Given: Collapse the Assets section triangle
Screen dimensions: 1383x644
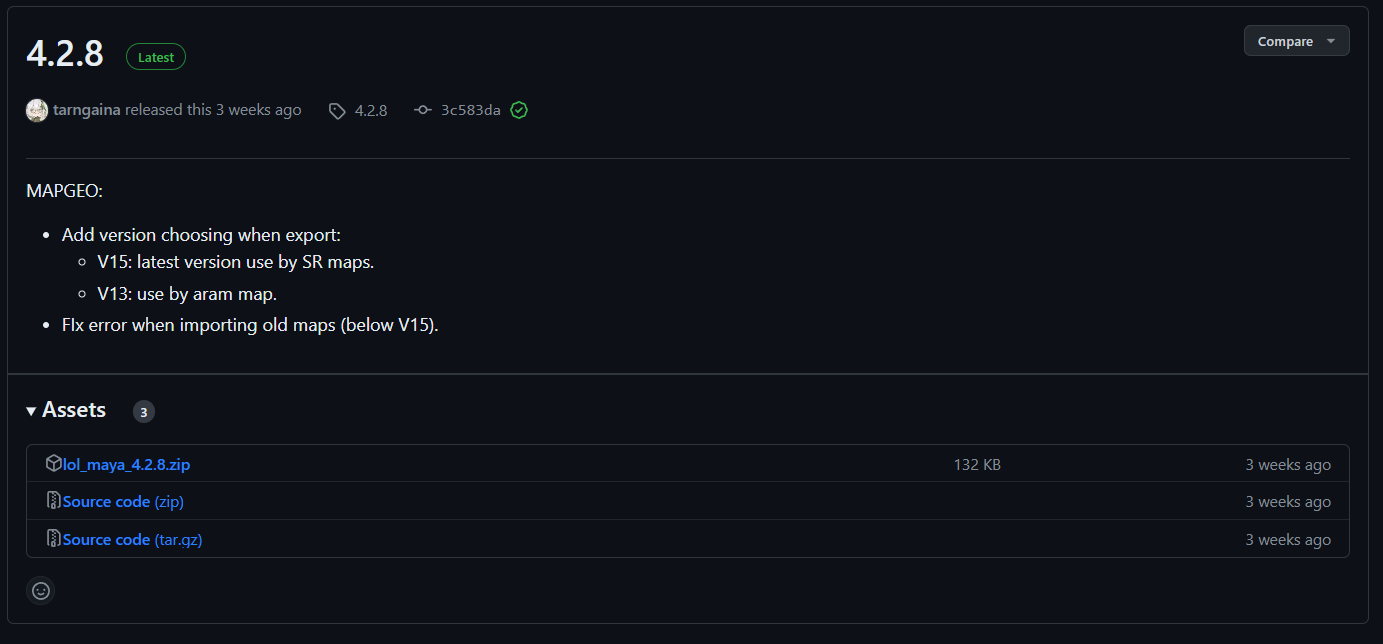Looking at the screenshot, I should click(32, 411).
